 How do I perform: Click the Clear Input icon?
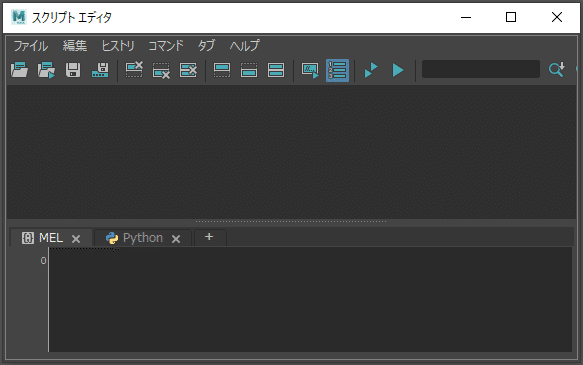click(x=161, y=70)
